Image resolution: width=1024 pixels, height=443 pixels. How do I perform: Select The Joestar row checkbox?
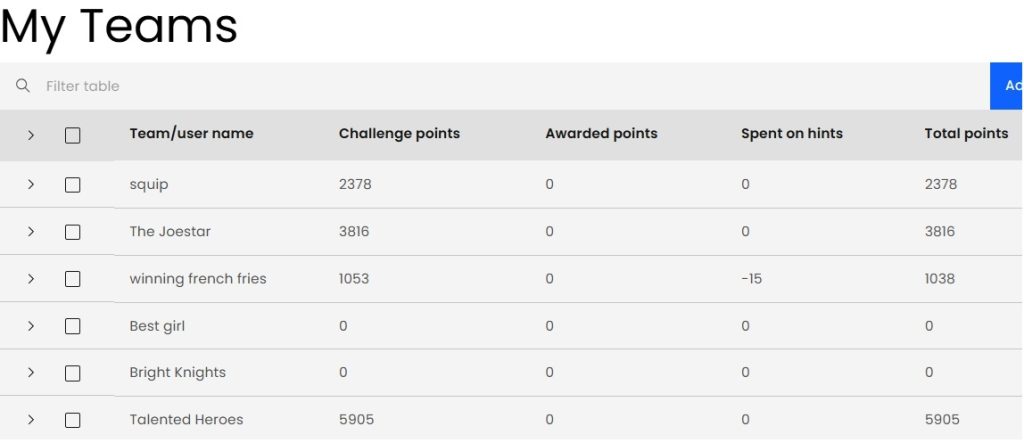click(73, 232)
